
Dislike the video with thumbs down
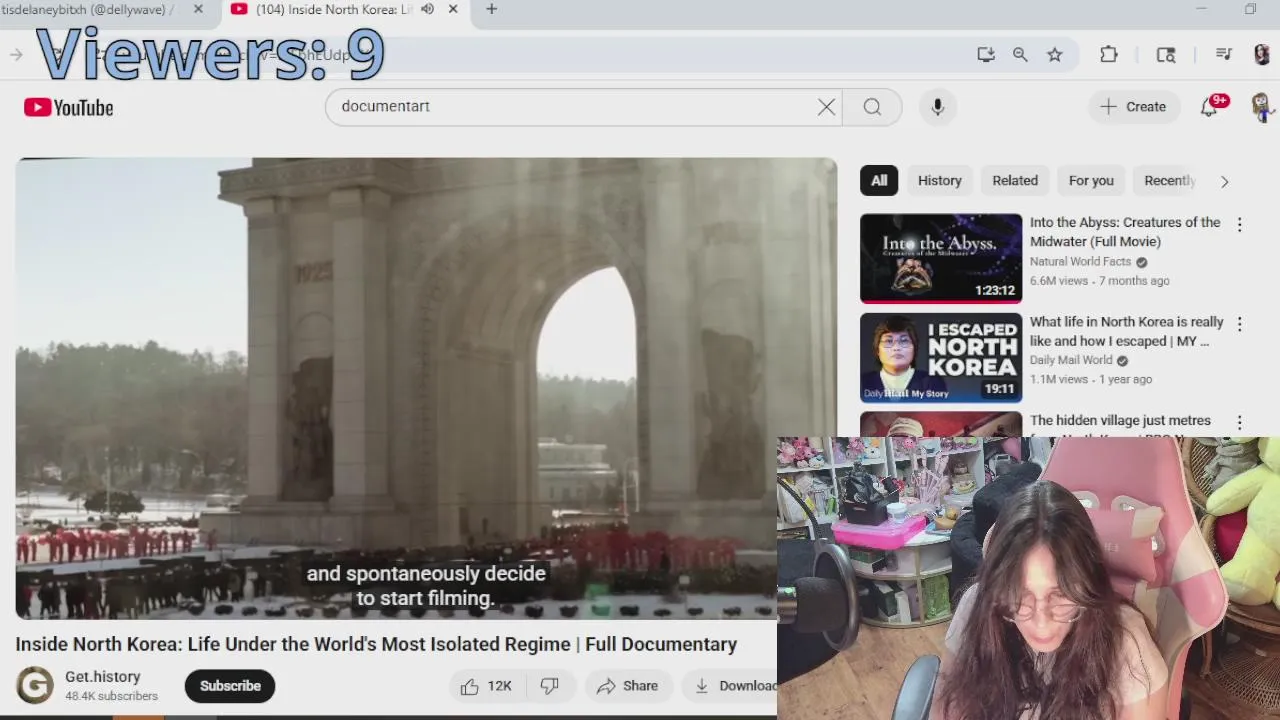549,686
